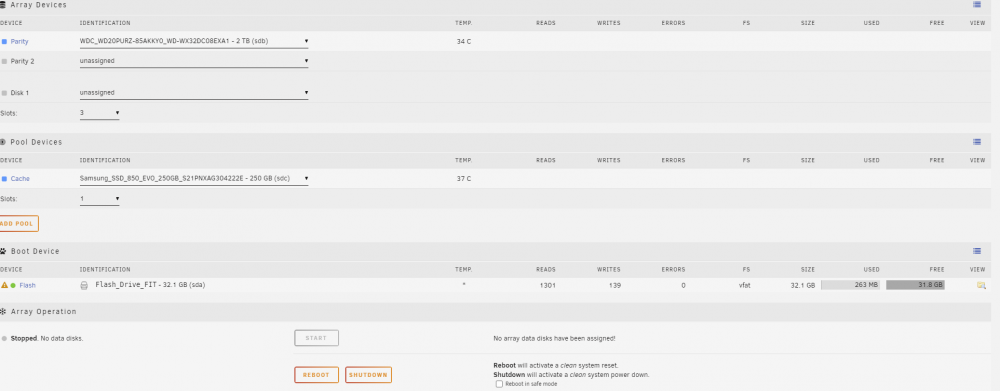Click the Flash writes value 139

[615, 285]
